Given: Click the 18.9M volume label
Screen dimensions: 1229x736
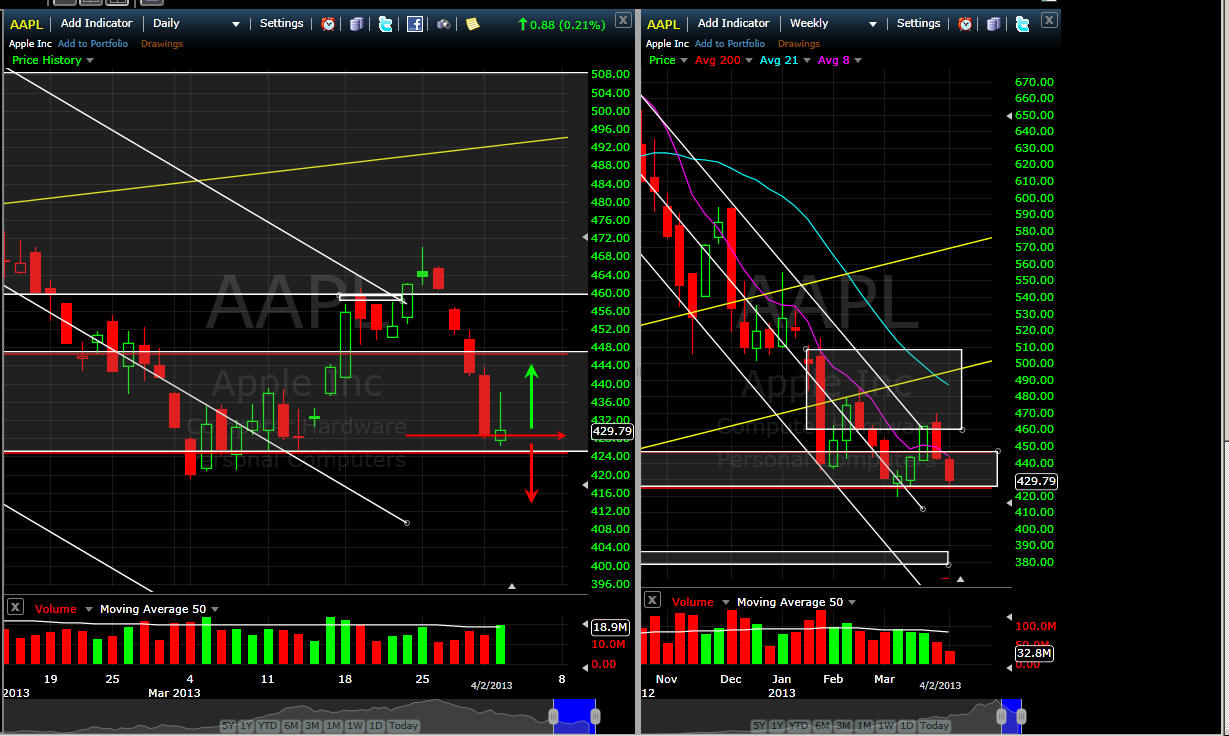Looking at the screenshot, I should (610, 627).
